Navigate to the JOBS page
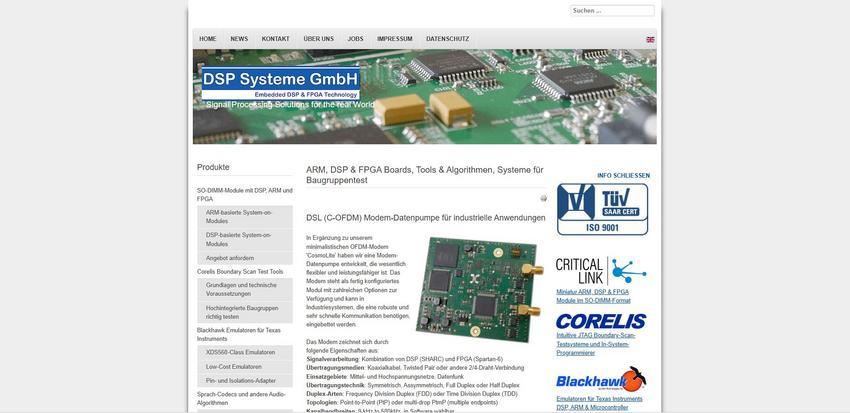850x413 pixels. click(356, 39)
